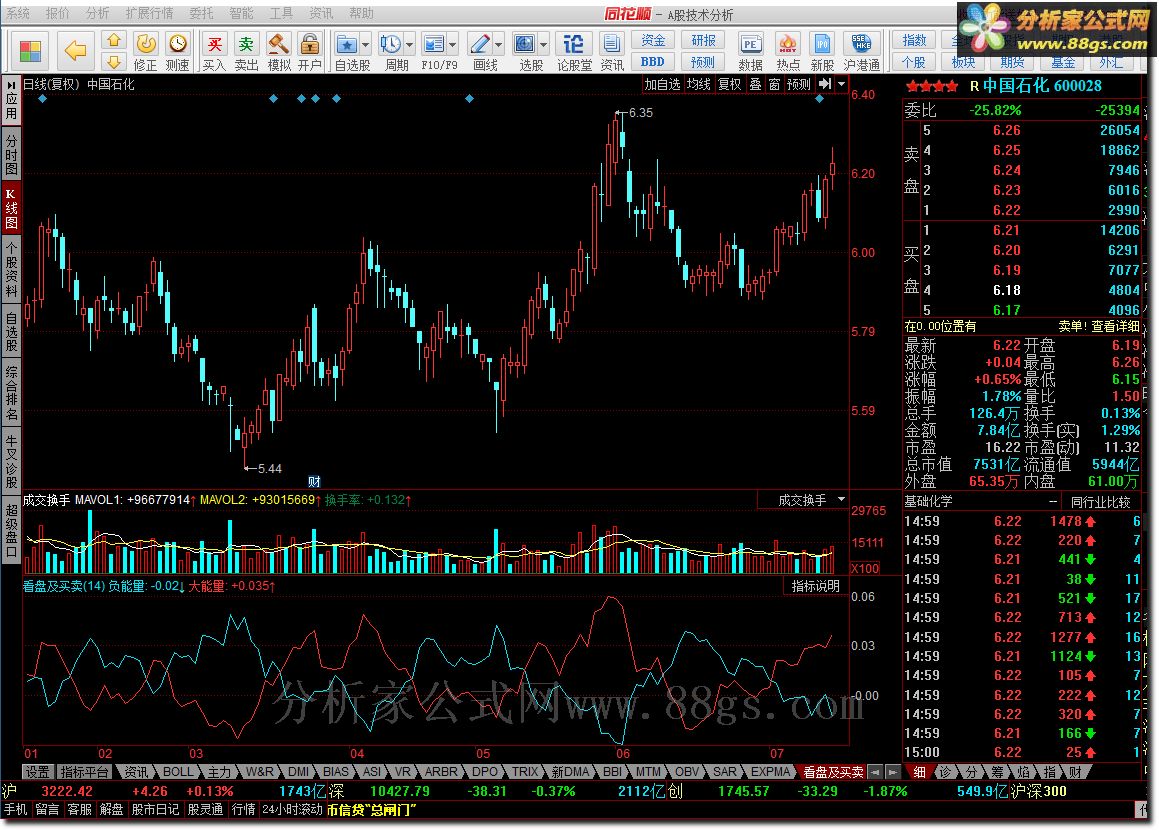Toggle the 窗 window option
This screenshot has height=830, width=1159.
(x=774, y=84)
